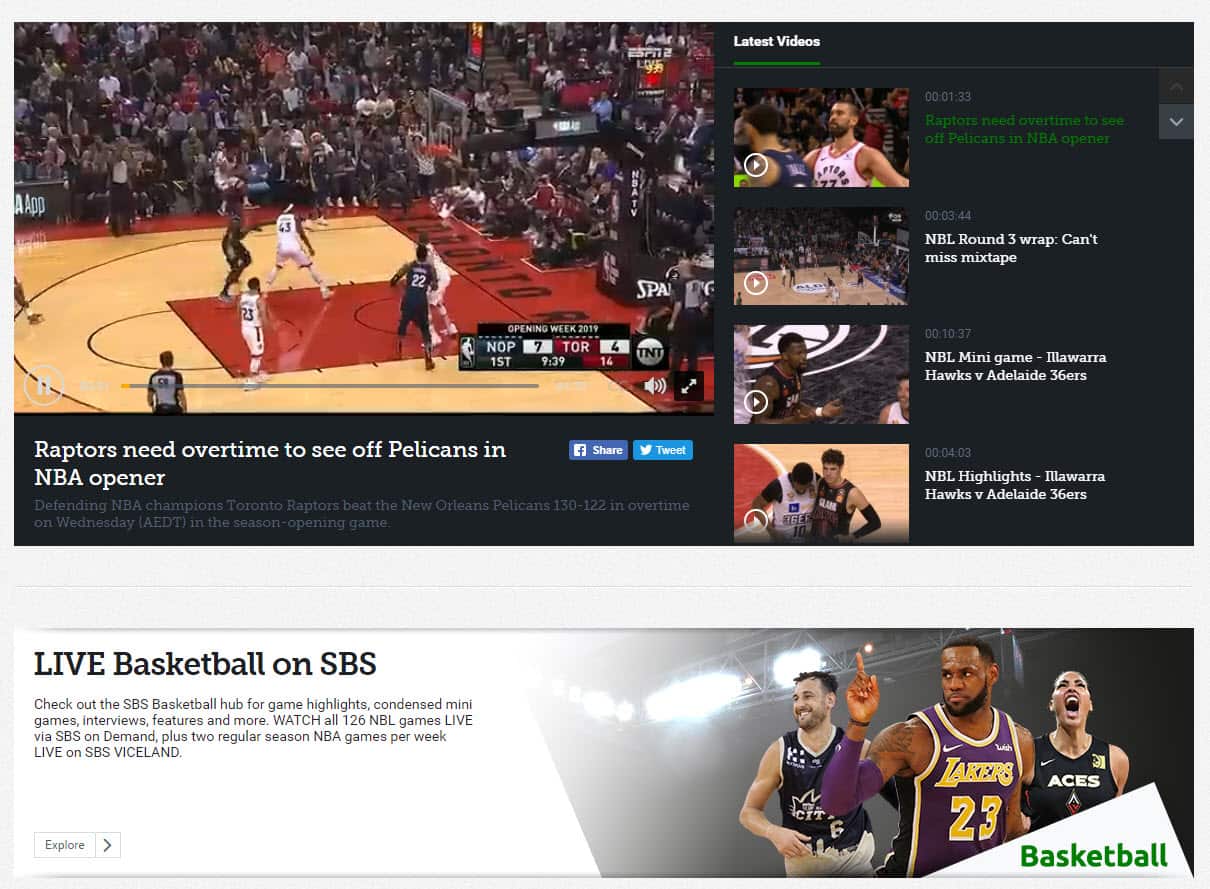Enter fullscreen mode on the video
The width and height of the screenshot is (1210, 889).
pyautogui.click(x=688, y=384)
